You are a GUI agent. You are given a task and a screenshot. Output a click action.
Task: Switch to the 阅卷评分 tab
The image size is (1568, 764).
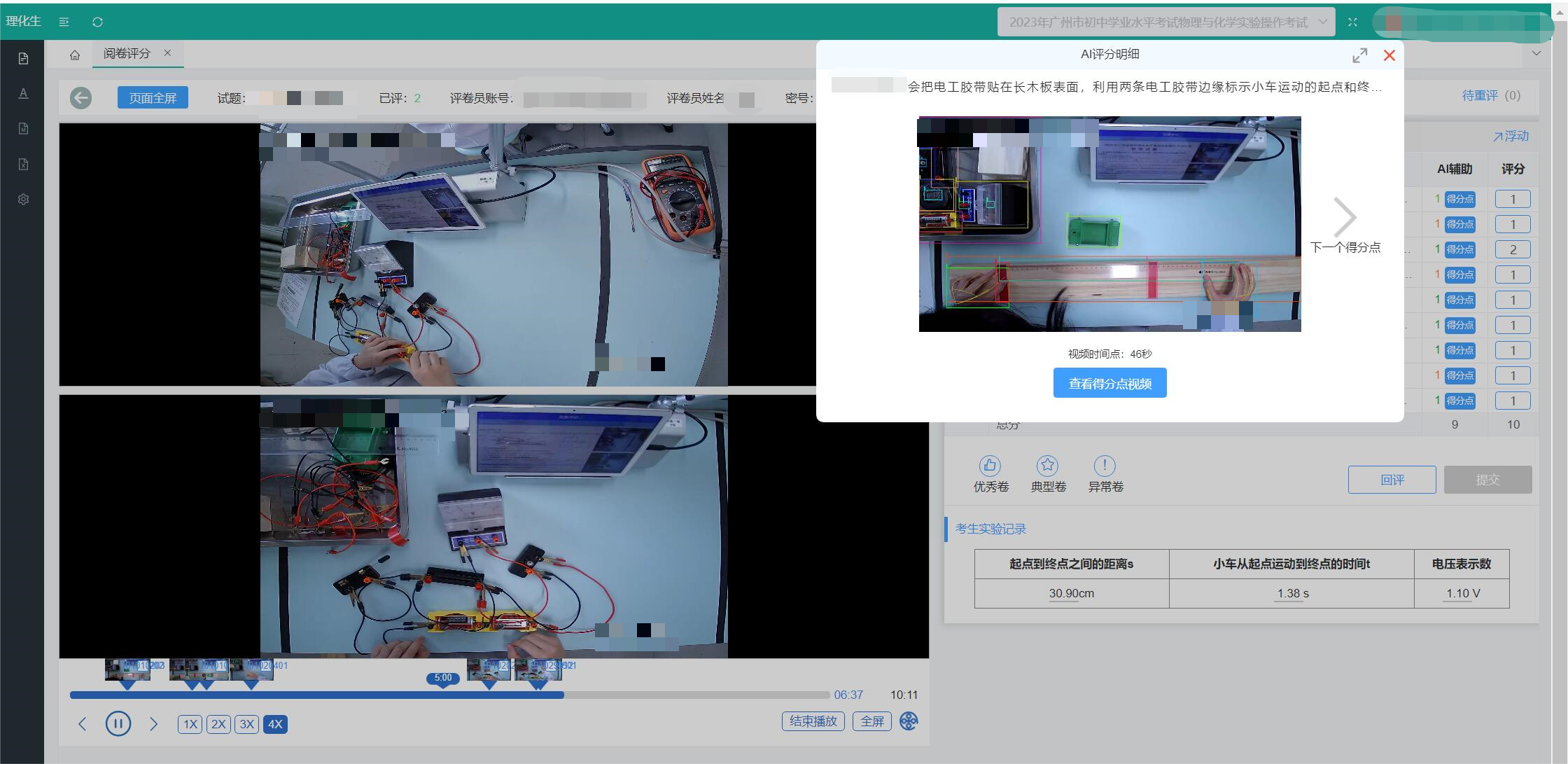[127, 53]
